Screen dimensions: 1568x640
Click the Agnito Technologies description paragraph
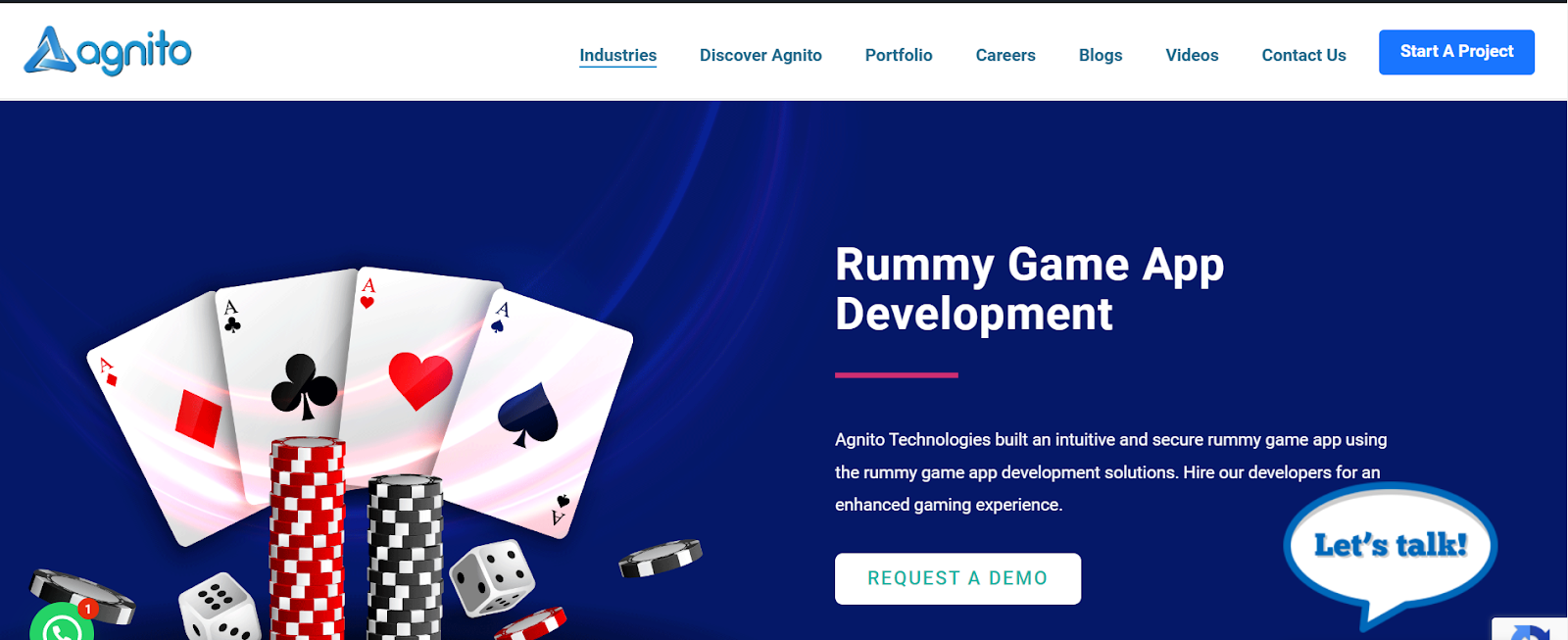(x=1110, y=471)
